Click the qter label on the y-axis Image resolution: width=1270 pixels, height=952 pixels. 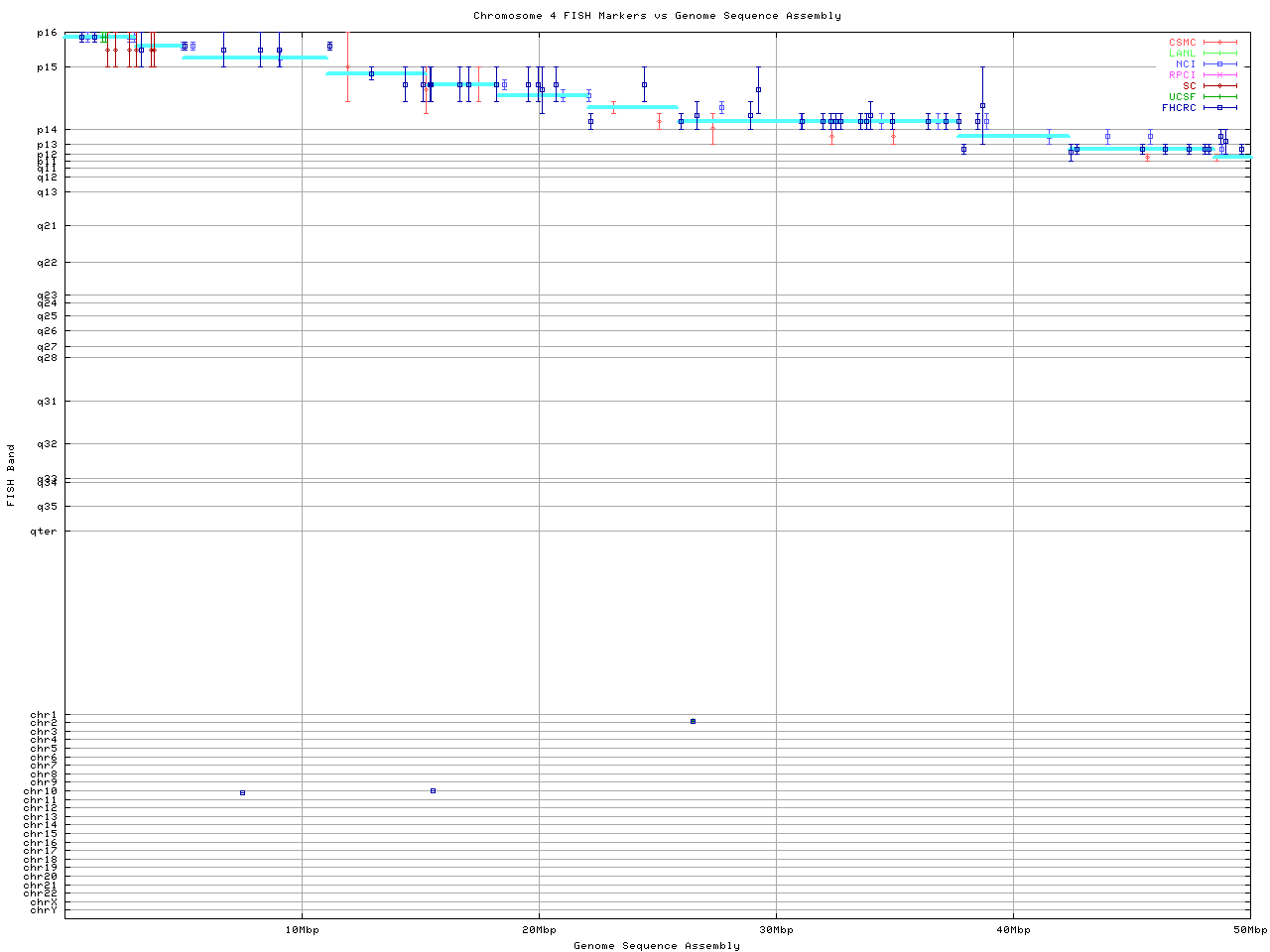44,532
